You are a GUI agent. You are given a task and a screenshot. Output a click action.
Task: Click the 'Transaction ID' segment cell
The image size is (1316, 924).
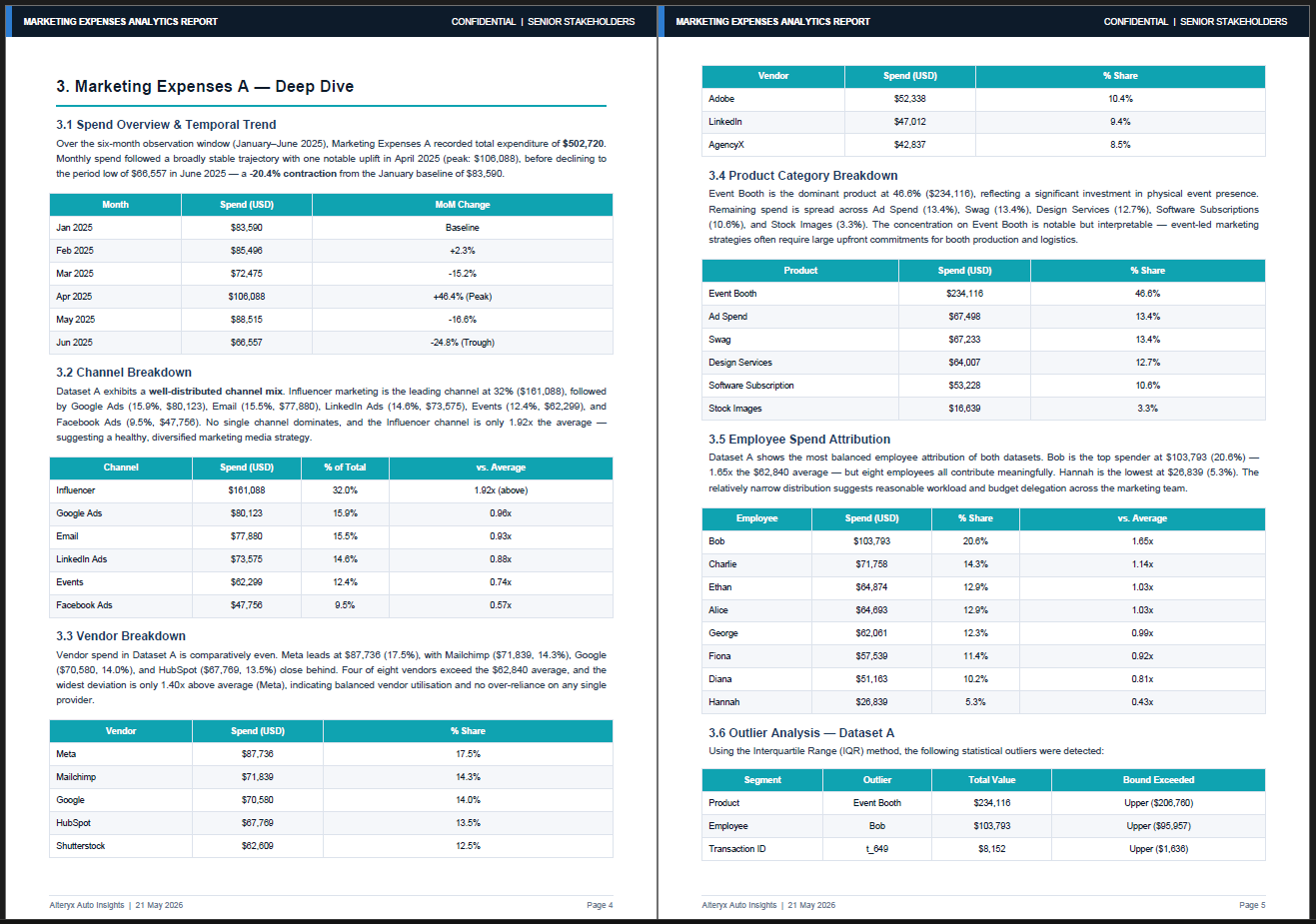coord(762,849)
